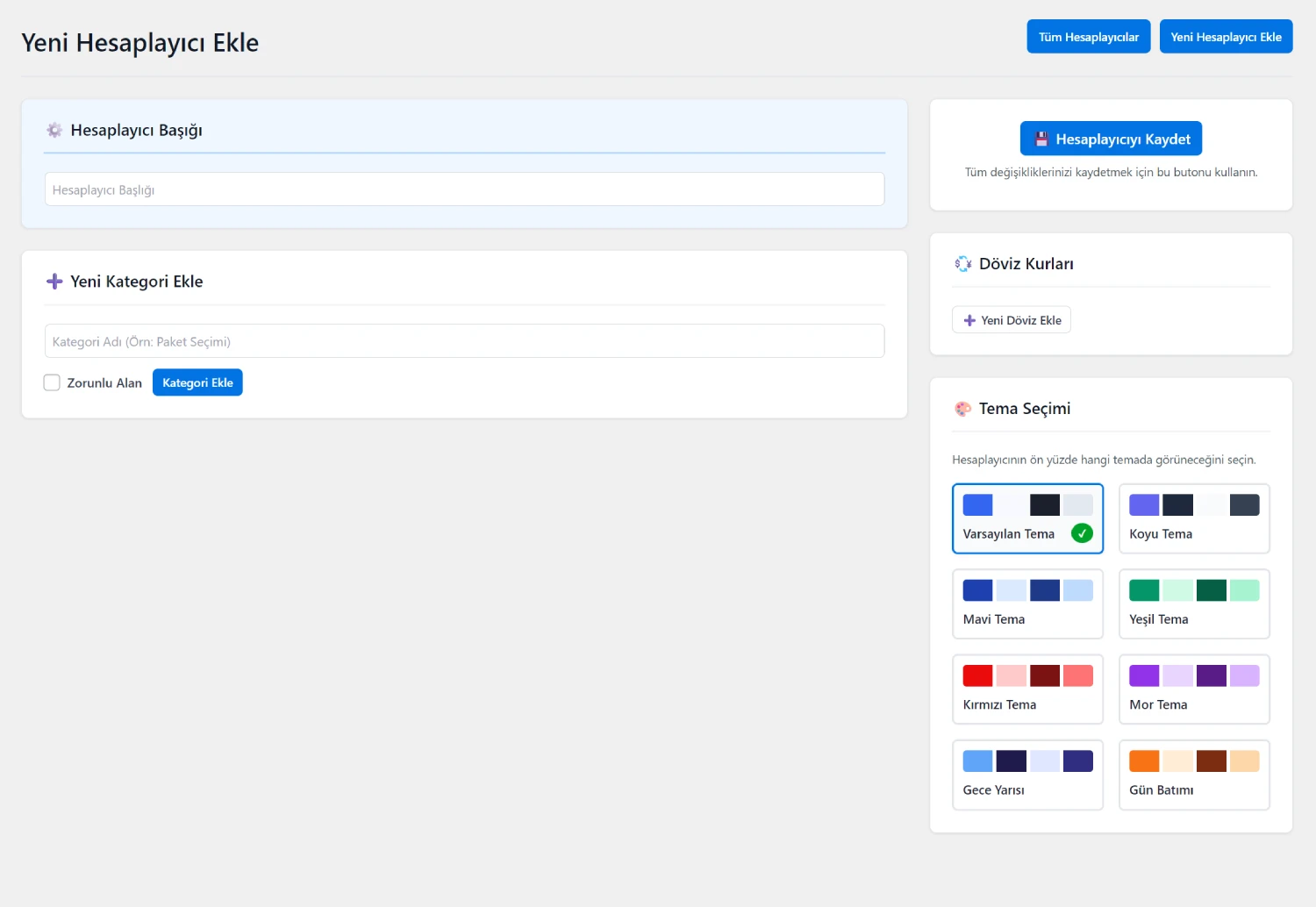Image resolution: width=1316 pixels, height=907 pixels.
Task: Click the palette icon beside Tema Seçimi
Action: pyautogui.click(x=962, y=409)
